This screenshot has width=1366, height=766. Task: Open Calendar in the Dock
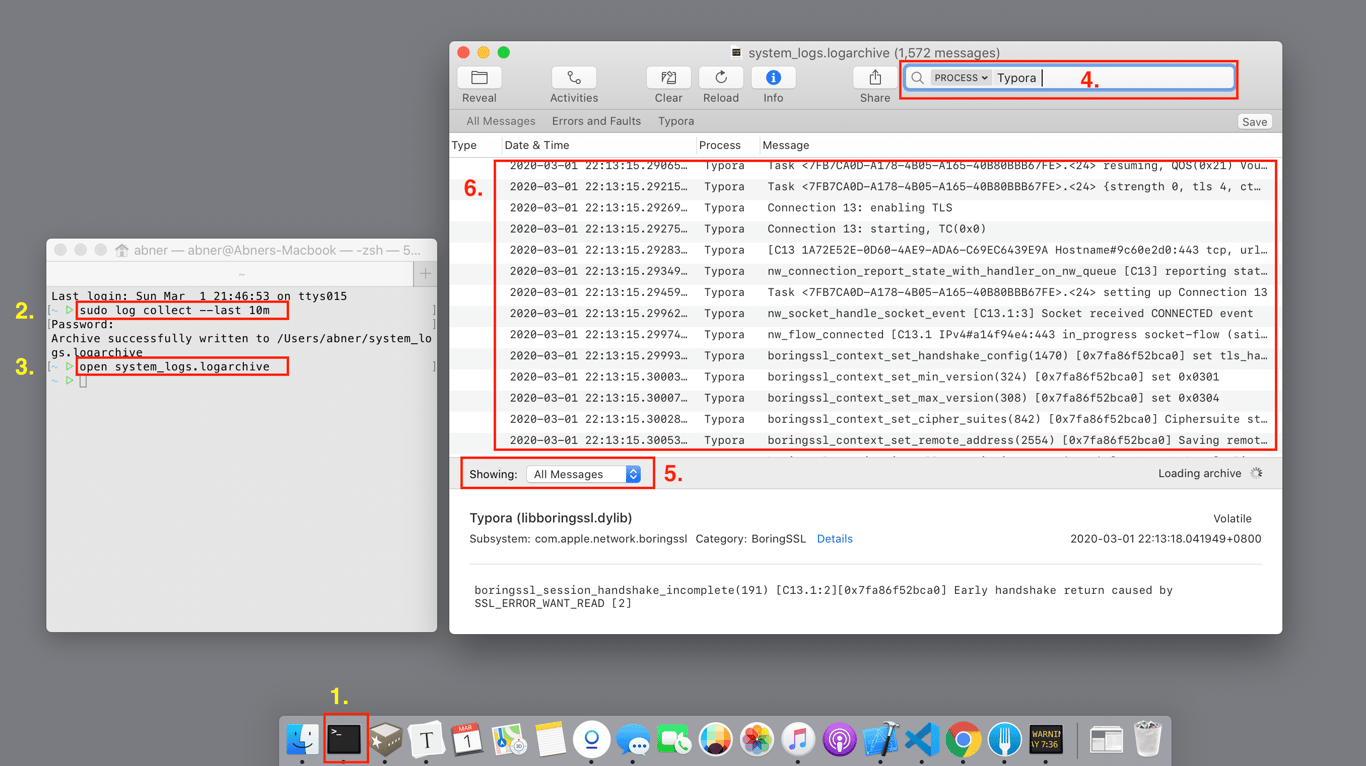coord(467,740)
